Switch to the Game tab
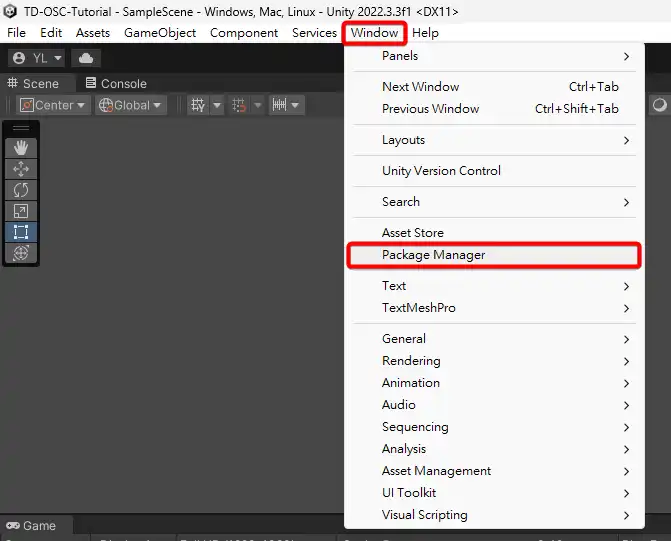The width and height of the screenshot is (671, 541). pyautogui.click(x=32, y=526)
